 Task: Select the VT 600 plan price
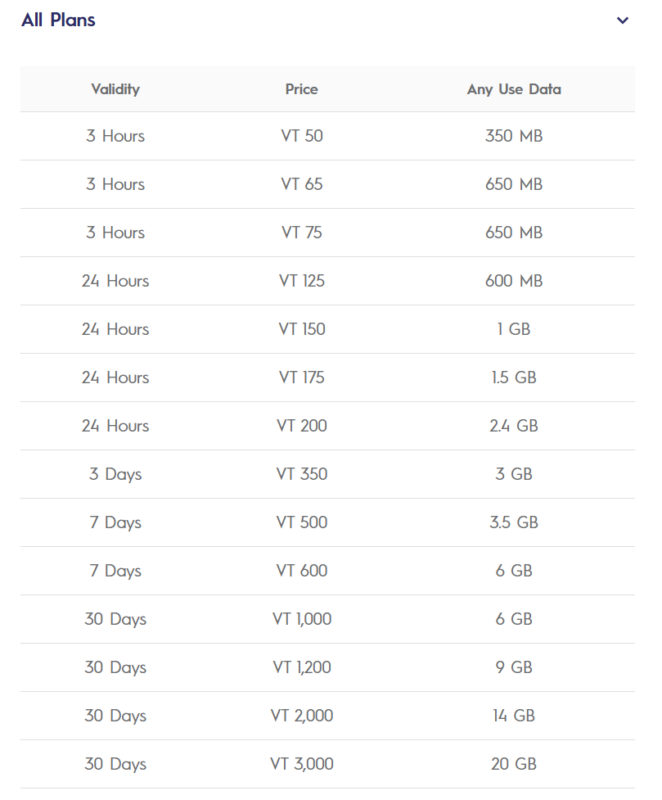pyautogui.click(x=301, y=571)
